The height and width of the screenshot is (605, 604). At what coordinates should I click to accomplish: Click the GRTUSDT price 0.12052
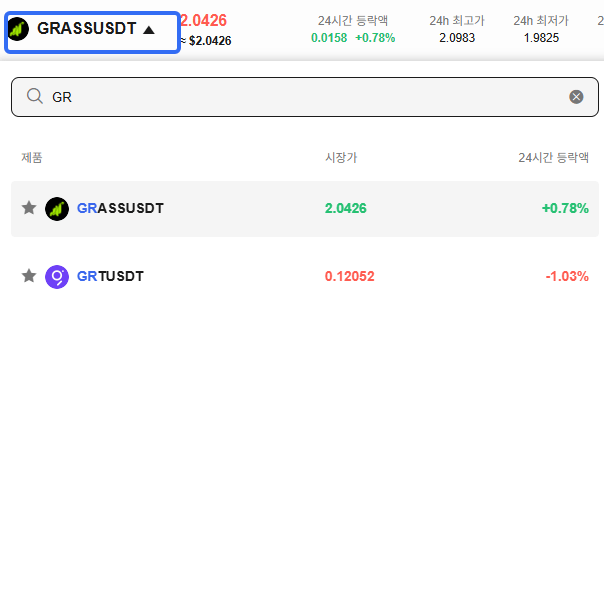pos(350,276)
